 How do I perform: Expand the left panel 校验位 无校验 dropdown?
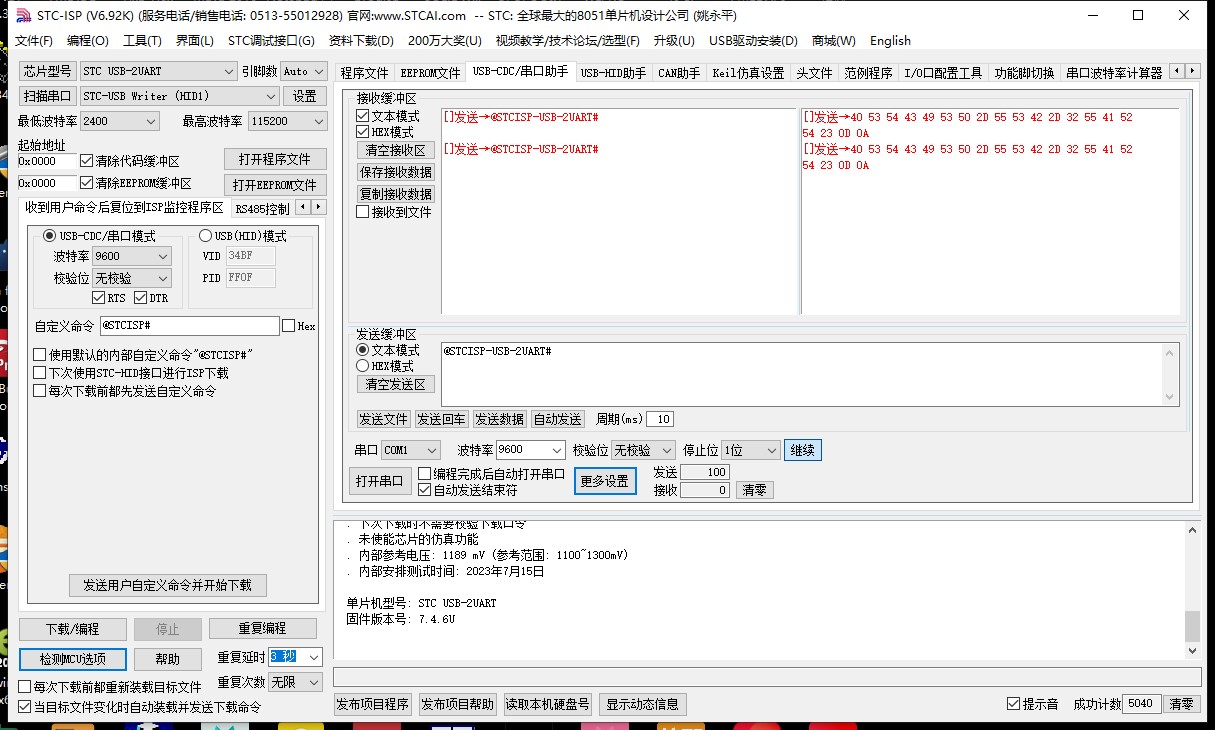[x=163, y=278]
